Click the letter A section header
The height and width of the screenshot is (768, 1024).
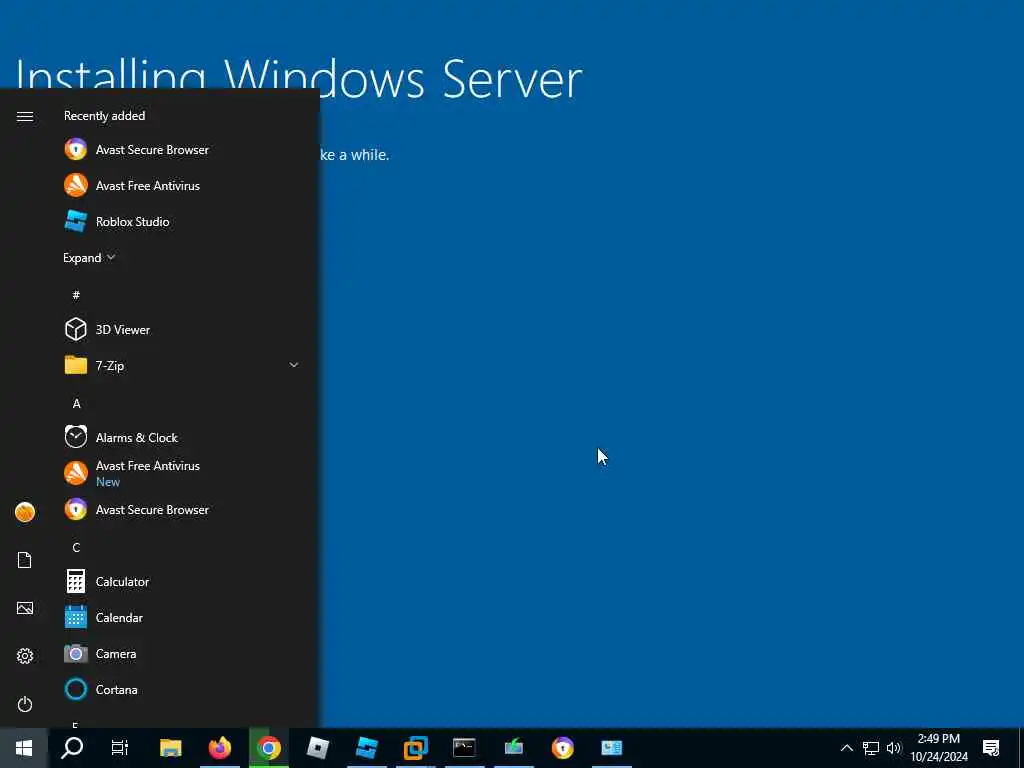click(76, 404)
